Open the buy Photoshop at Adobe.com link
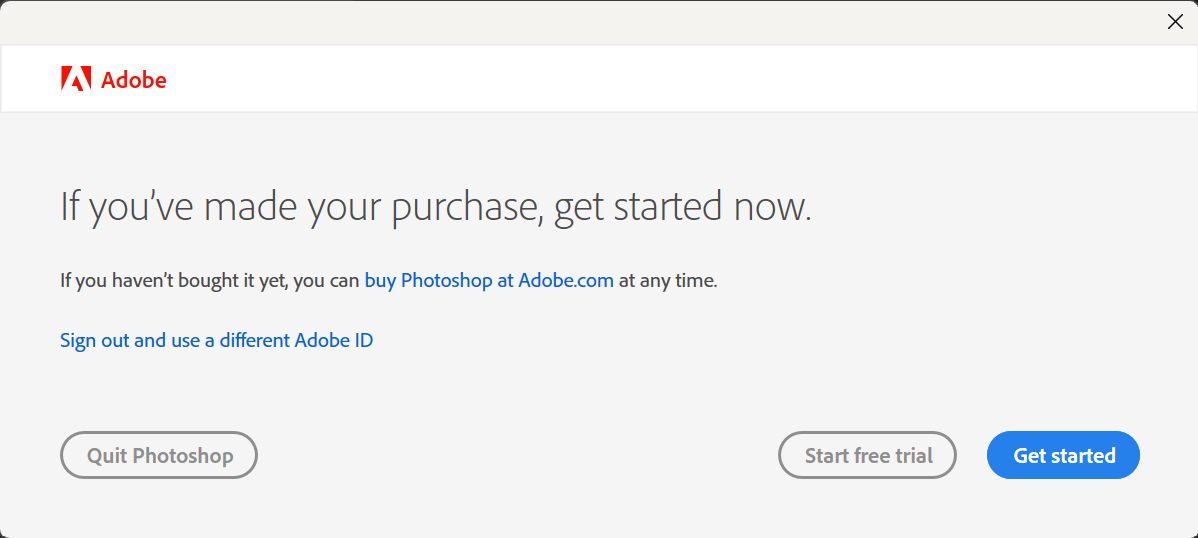This screenshot has width=1198, height=538. [489, 281]
